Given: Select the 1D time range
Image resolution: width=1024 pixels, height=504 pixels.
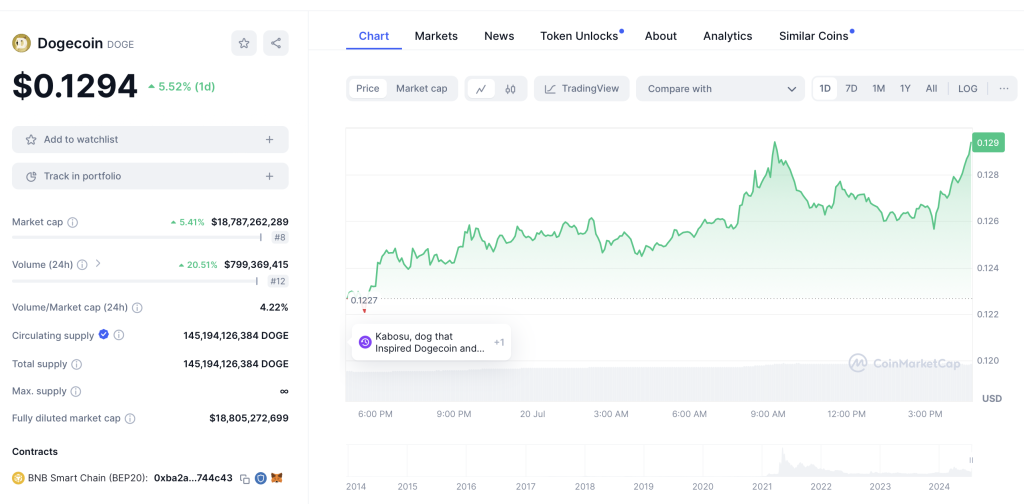Looking at the screenshot, I should pyautogui.click(x=825, y=89).
